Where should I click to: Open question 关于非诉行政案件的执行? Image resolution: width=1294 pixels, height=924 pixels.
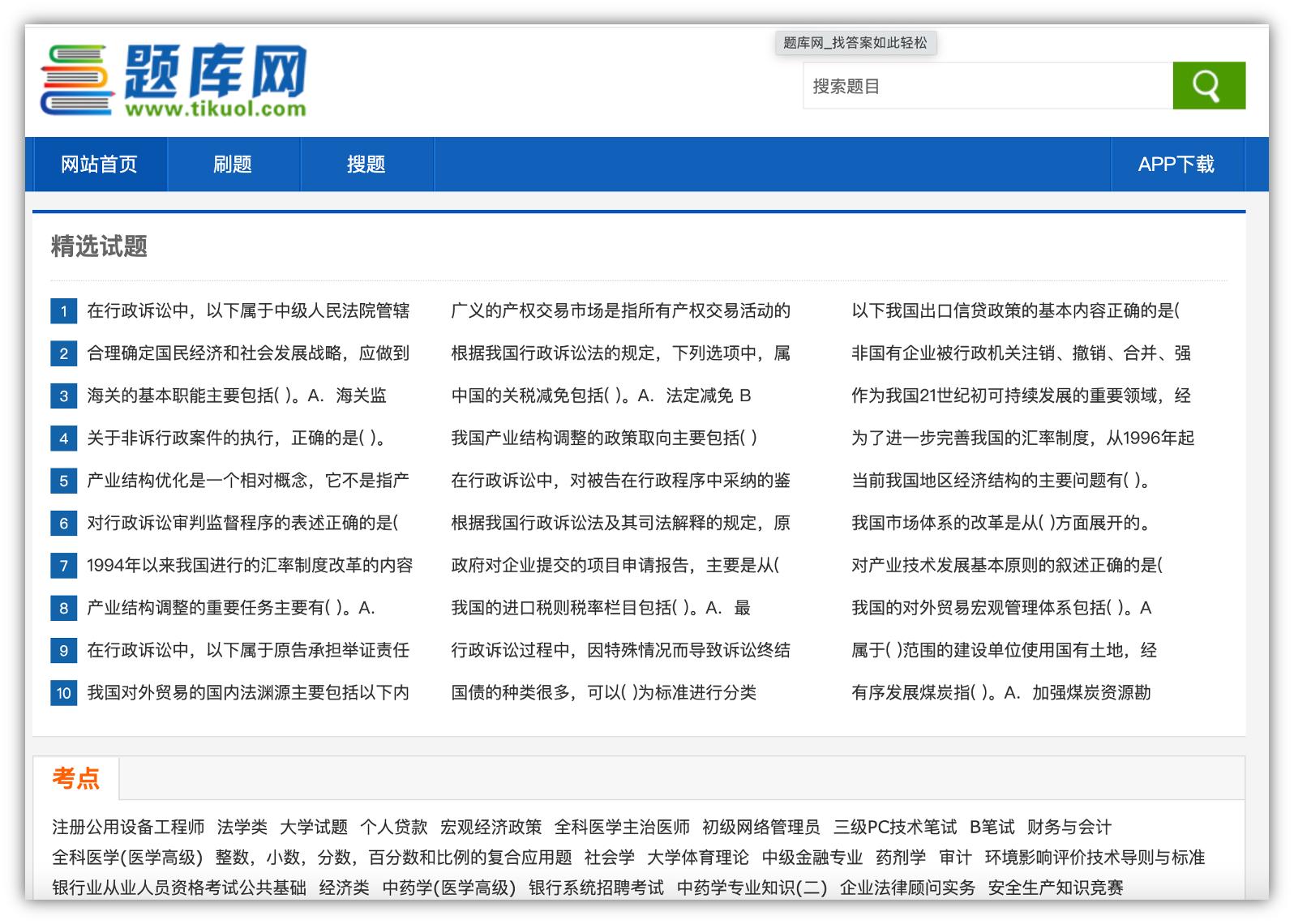pyautogui.click(x=237, y=438)
